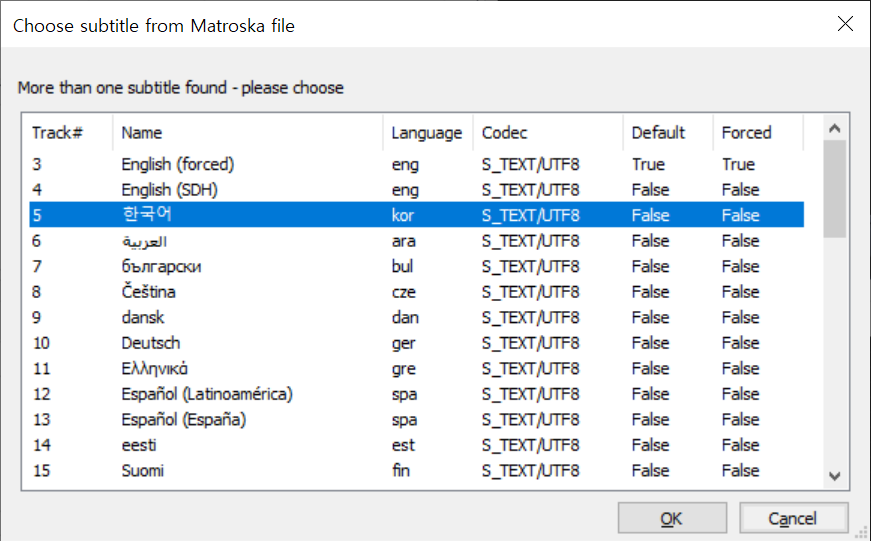The height and width of the screenshot is (541, 871).
Task: Click the 'fin' language cell
Action: (401, 471)
